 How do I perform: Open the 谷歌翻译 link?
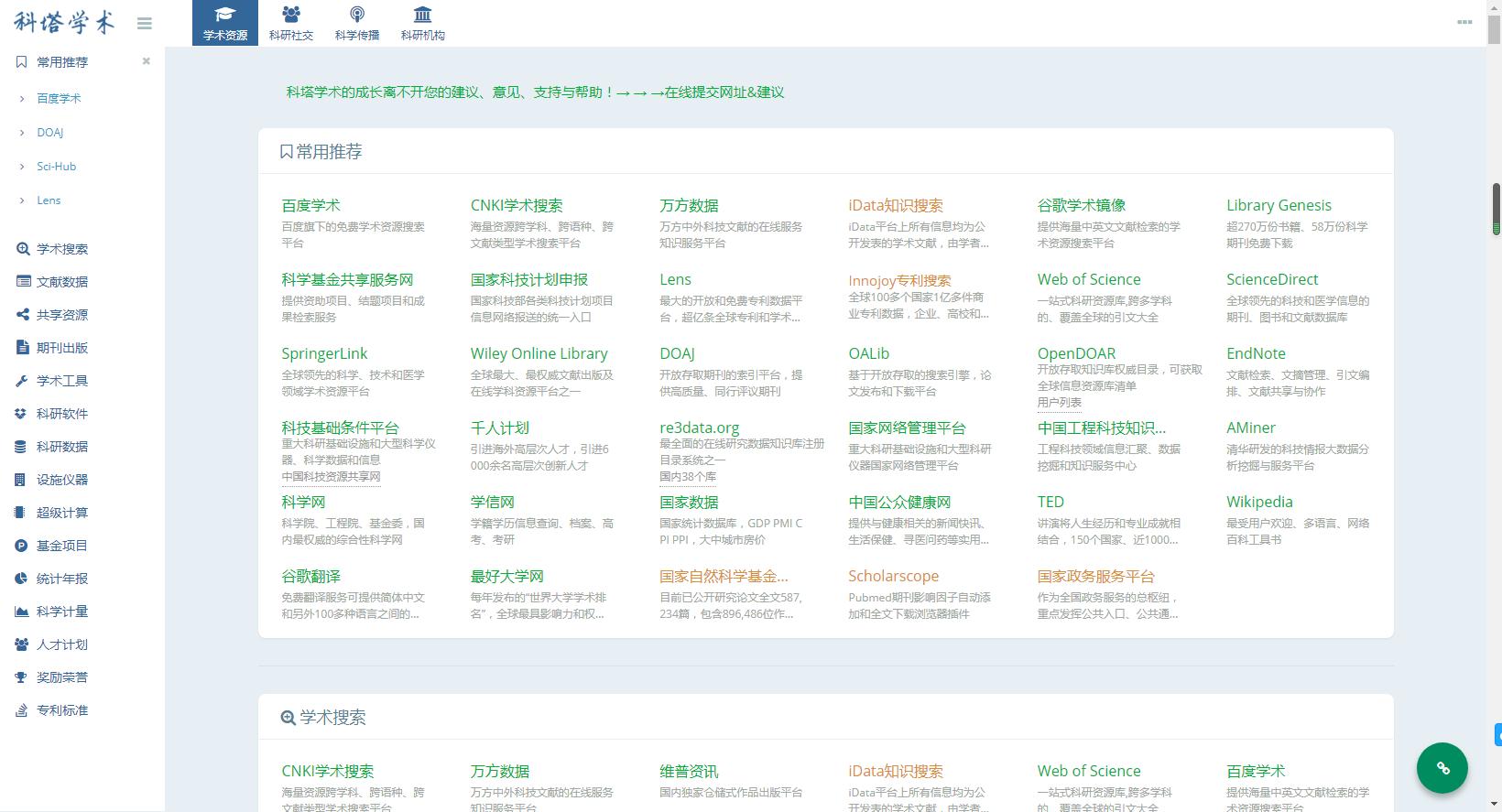tap(310, 577)
